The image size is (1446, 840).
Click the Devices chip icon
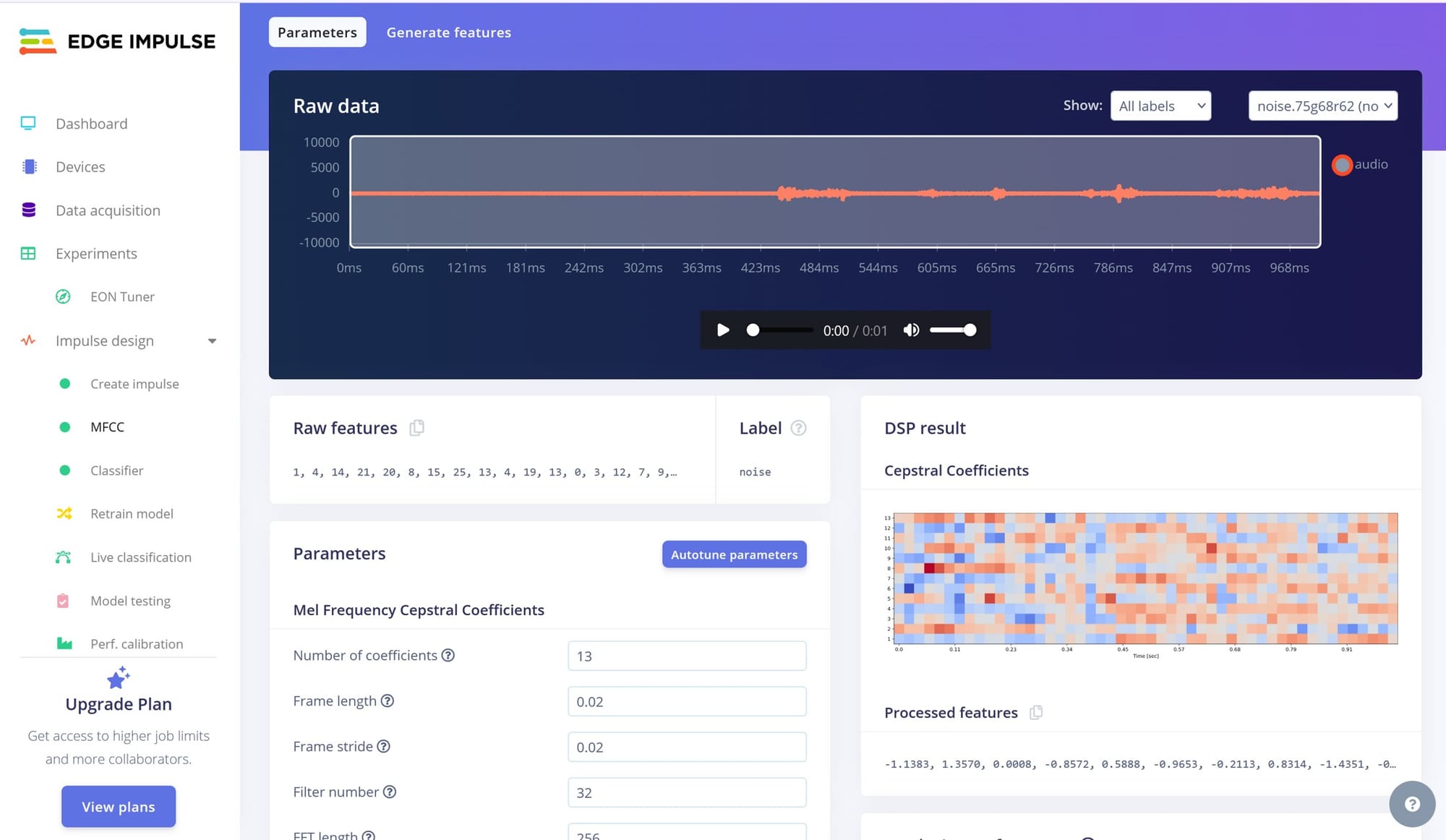(29, 167)
